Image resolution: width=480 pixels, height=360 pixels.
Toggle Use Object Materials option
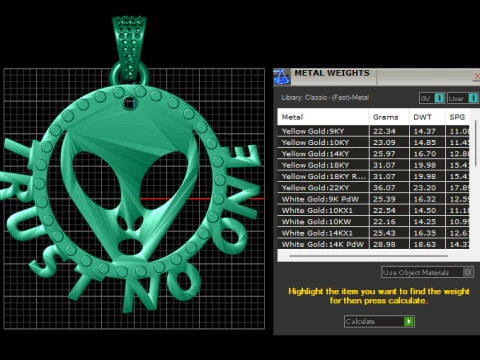click(427, 272)
